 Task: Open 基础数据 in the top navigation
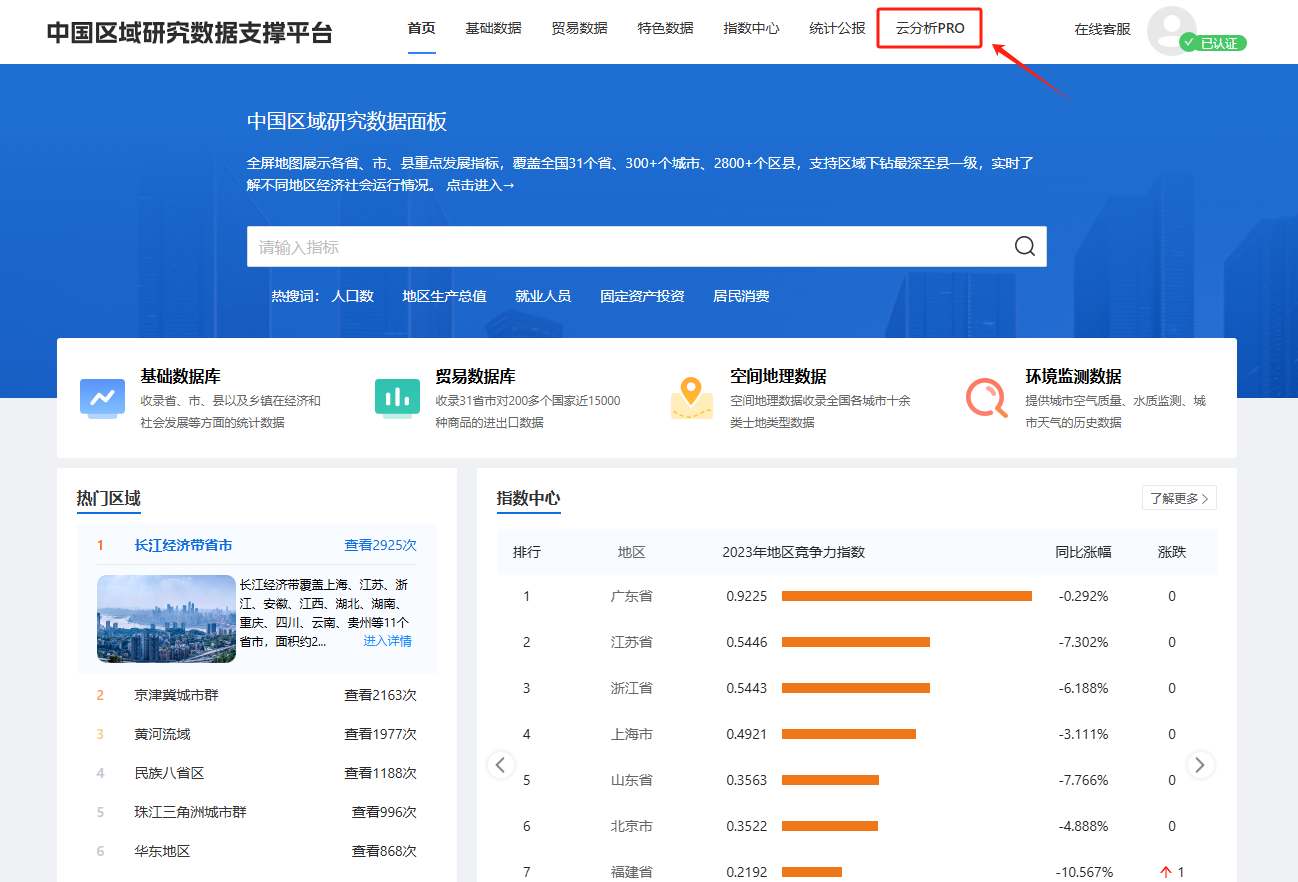coord(493,28)
